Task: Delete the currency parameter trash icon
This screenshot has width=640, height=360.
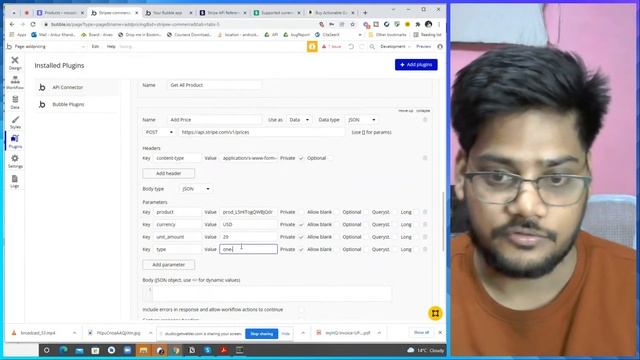Action: tap(425, 224)
